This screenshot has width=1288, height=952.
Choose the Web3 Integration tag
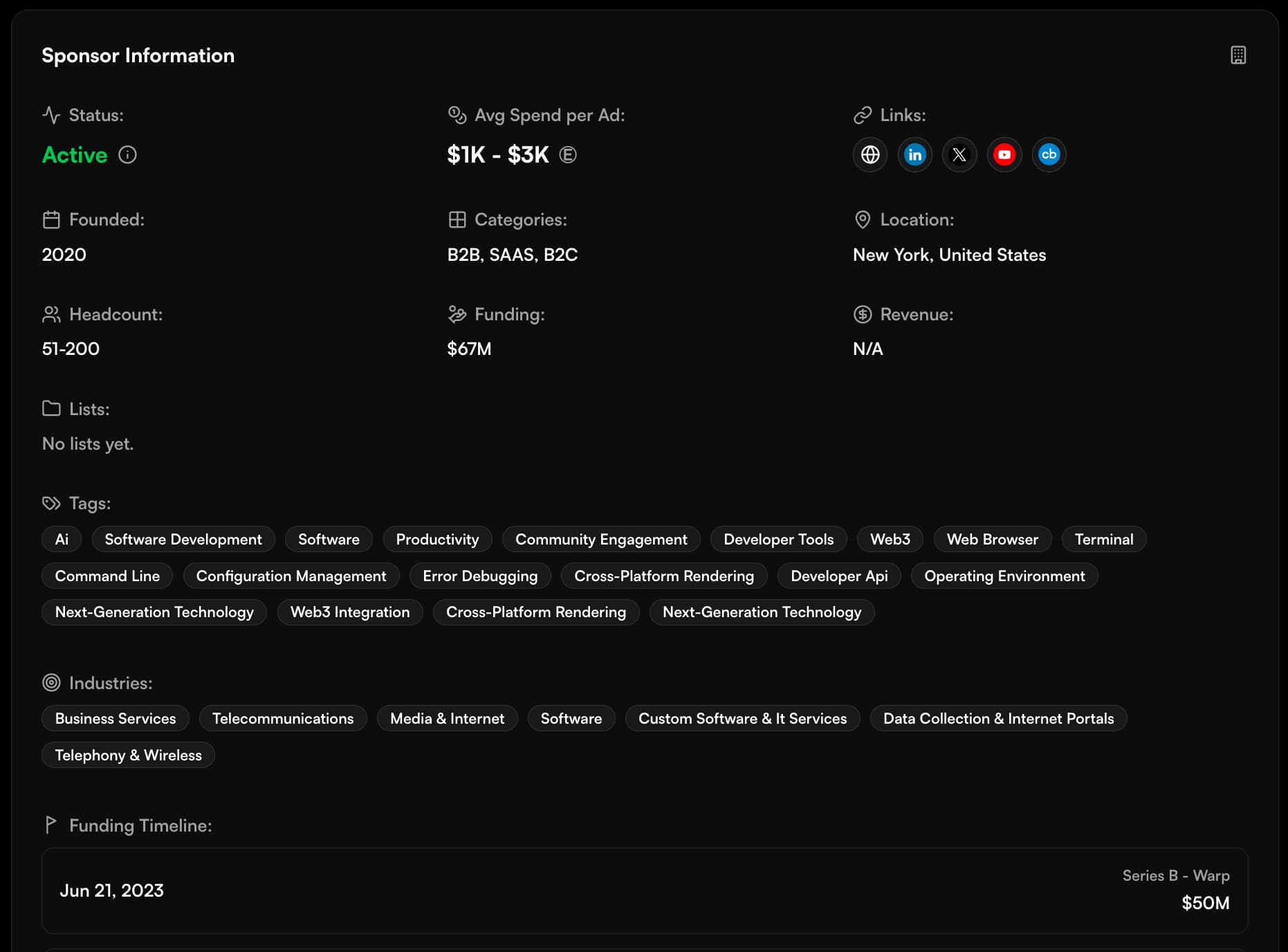pos(349,612)
